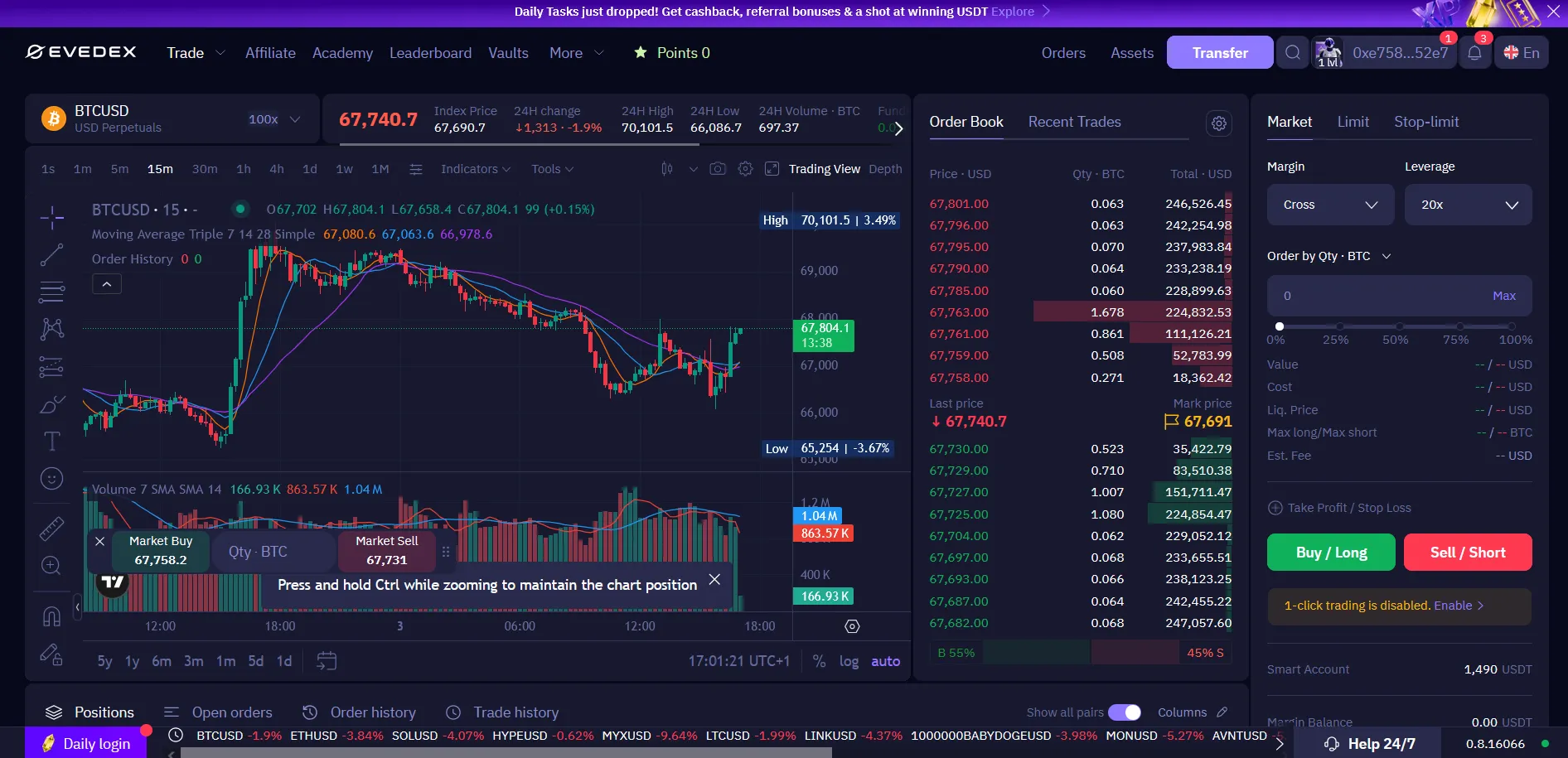Open the Emoji stickers tool

(51, 478)
